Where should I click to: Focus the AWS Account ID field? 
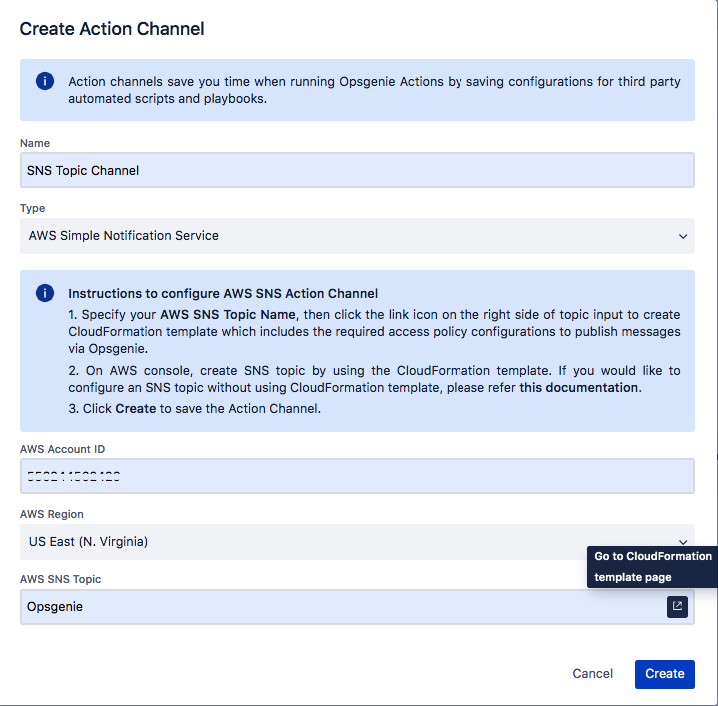(x=357, y=476)
